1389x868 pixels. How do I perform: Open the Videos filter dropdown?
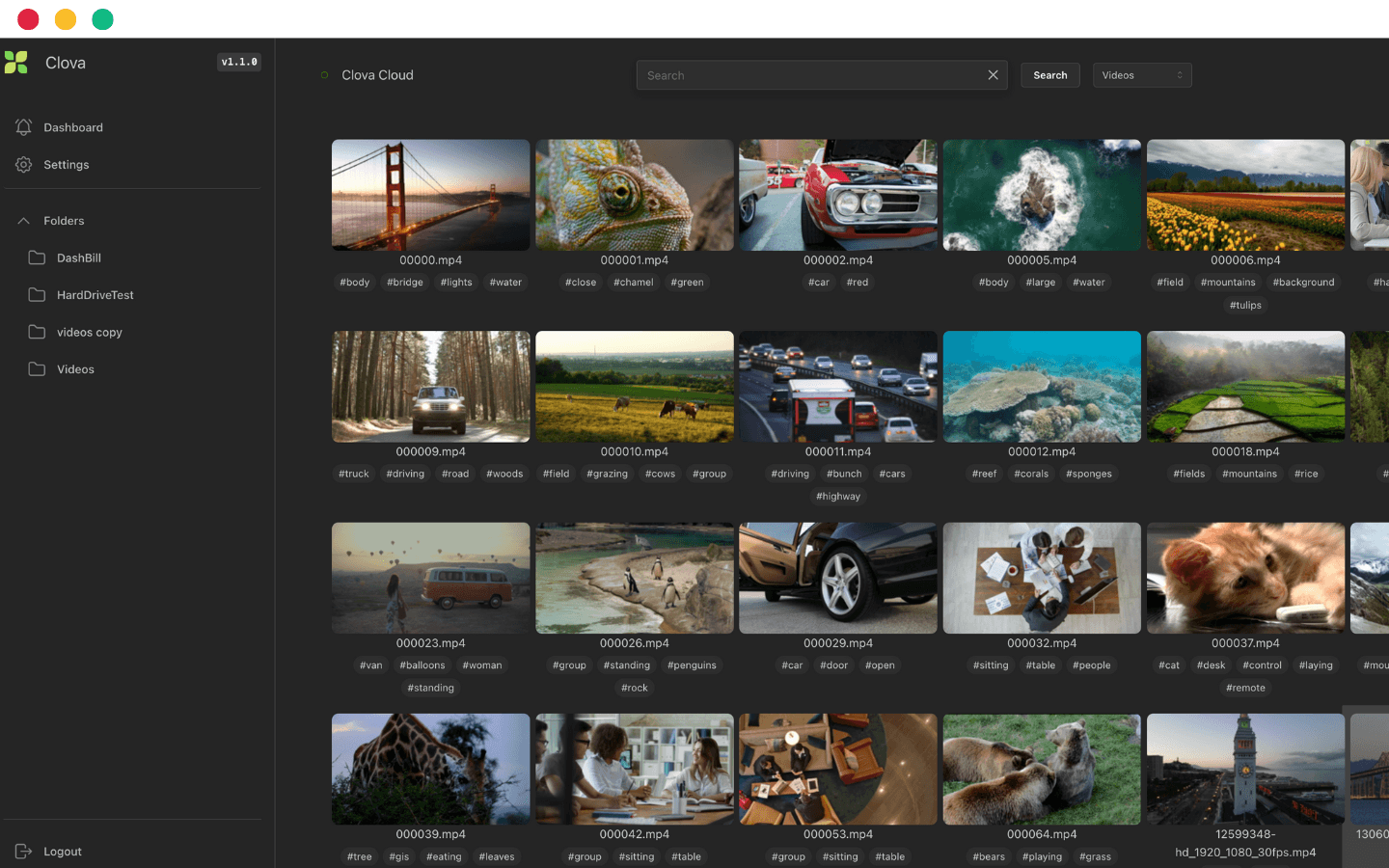pos(1142,75)
